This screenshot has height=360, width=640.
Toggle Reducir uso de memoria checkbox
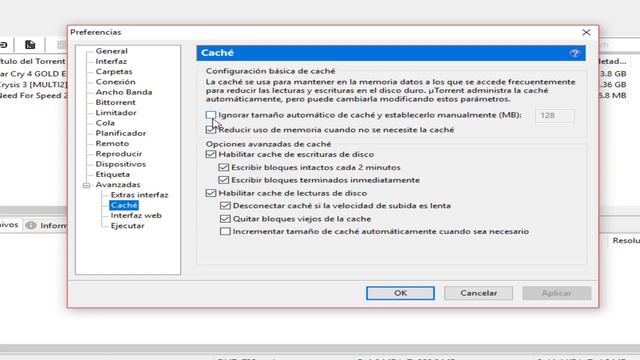pyautogui.click(x=211, y=130)
